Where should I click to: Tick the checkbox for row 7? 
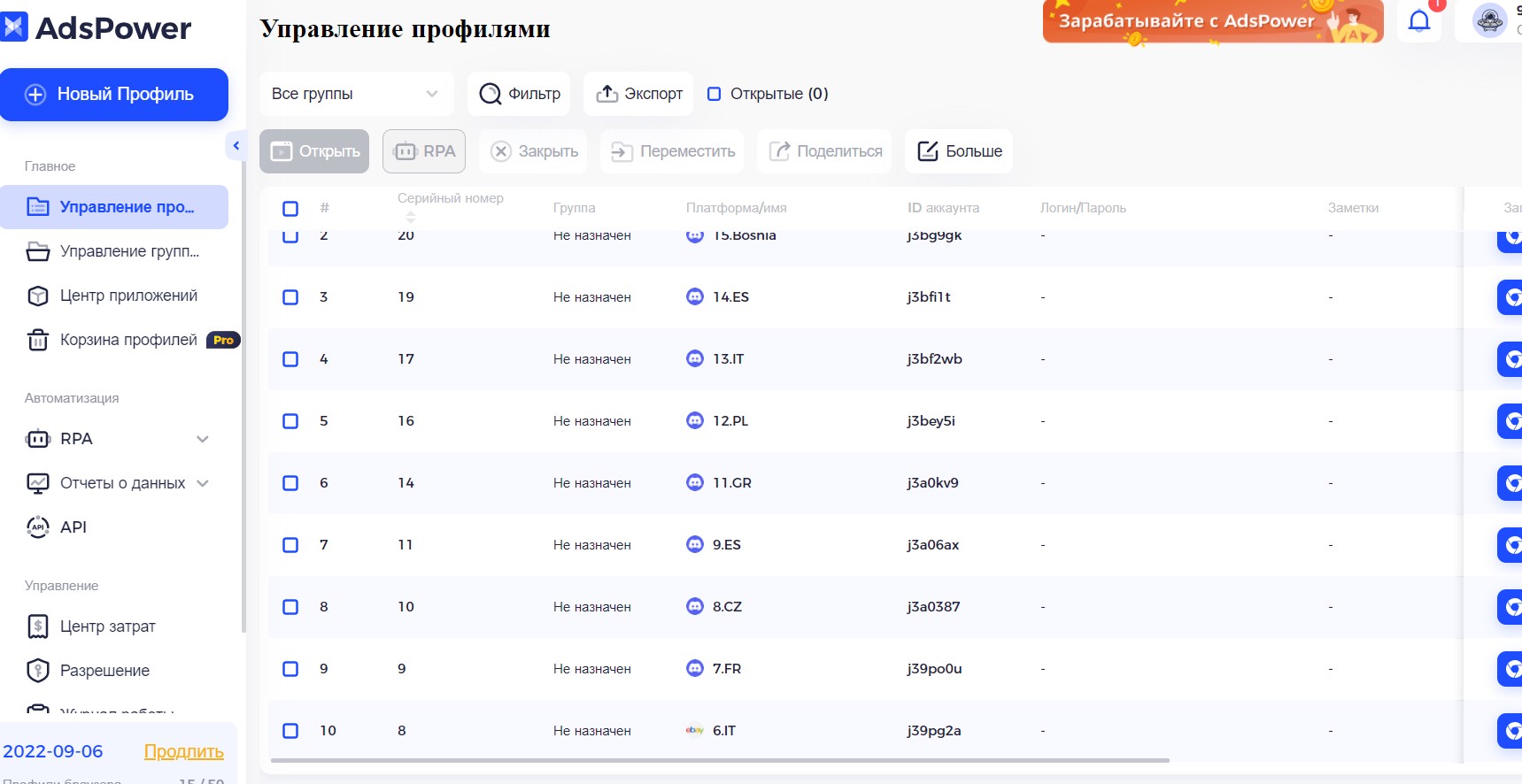290,545
